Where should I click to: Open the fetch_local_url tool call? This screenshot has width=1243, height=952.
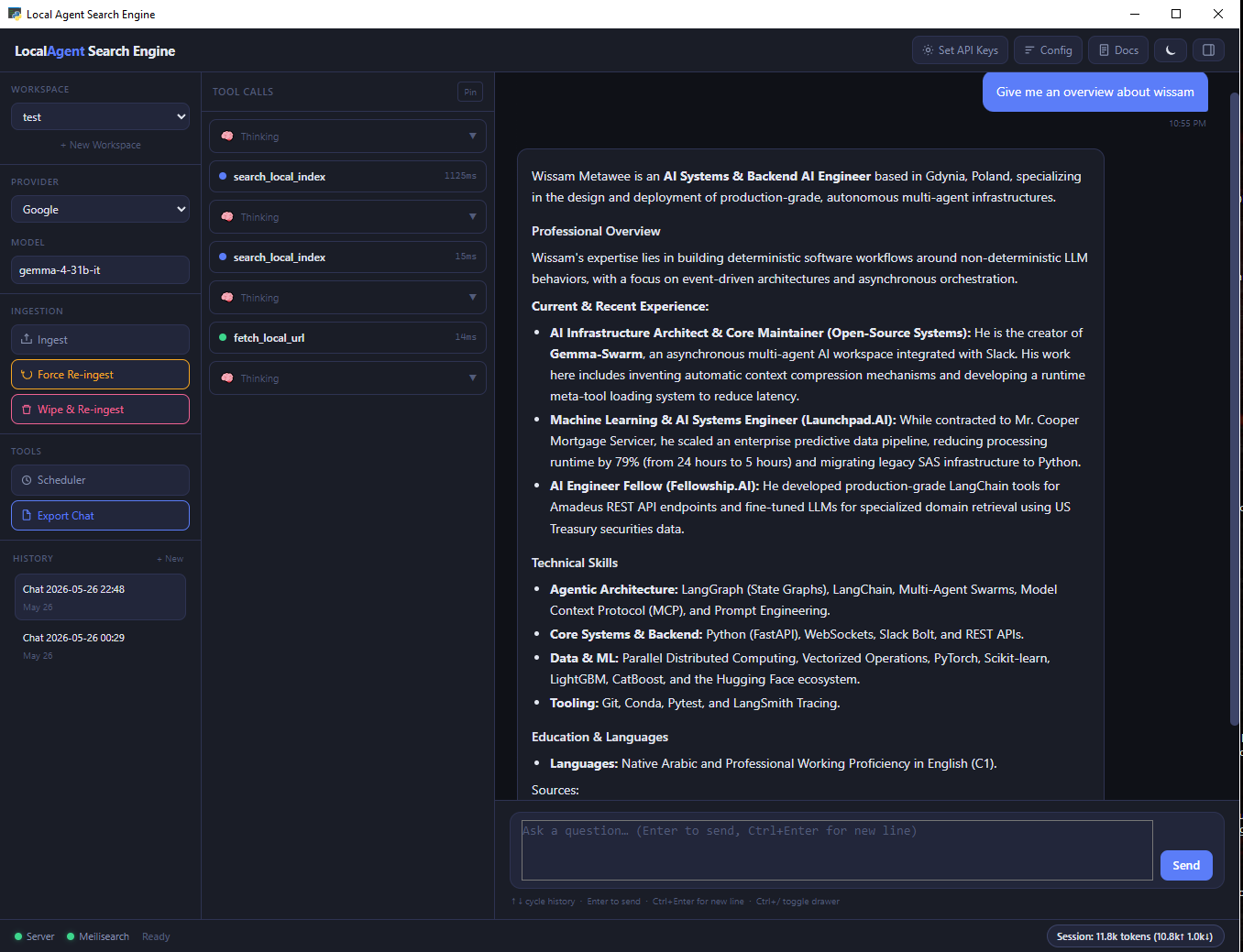coord(347,337)
